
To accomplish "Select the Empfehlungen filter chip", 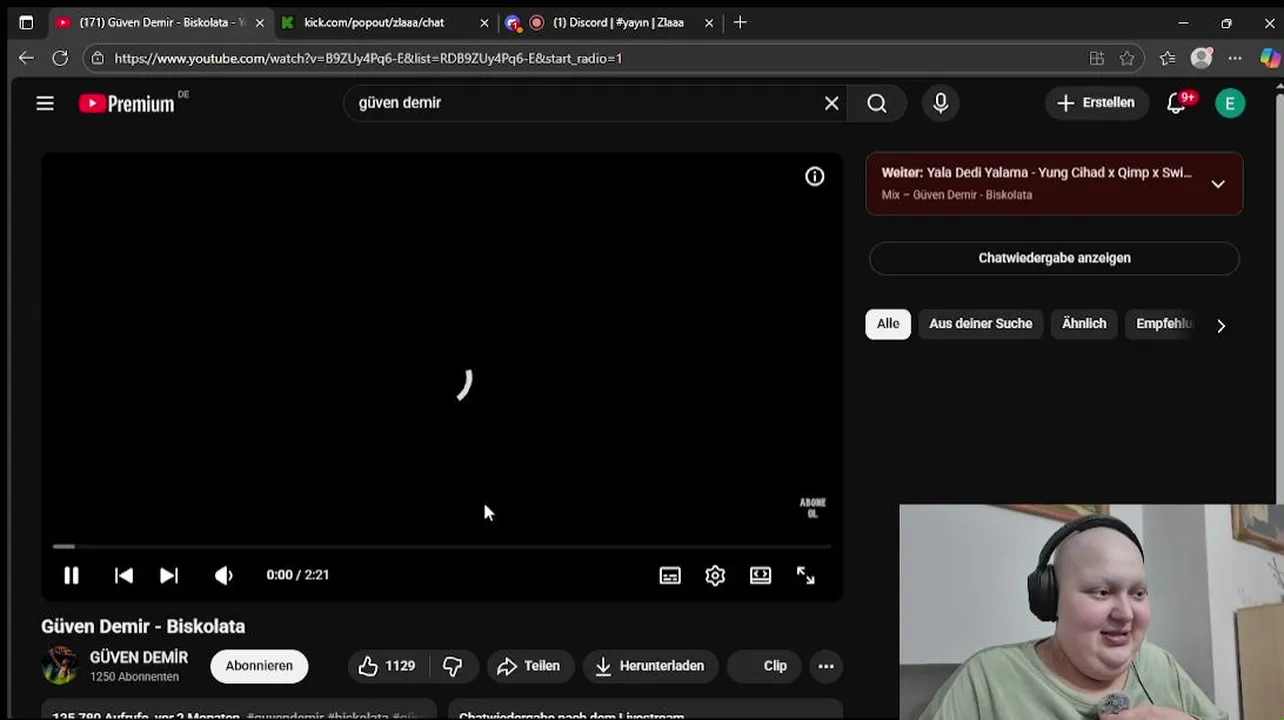I will pyautogui.click(x=1163, y=324).
